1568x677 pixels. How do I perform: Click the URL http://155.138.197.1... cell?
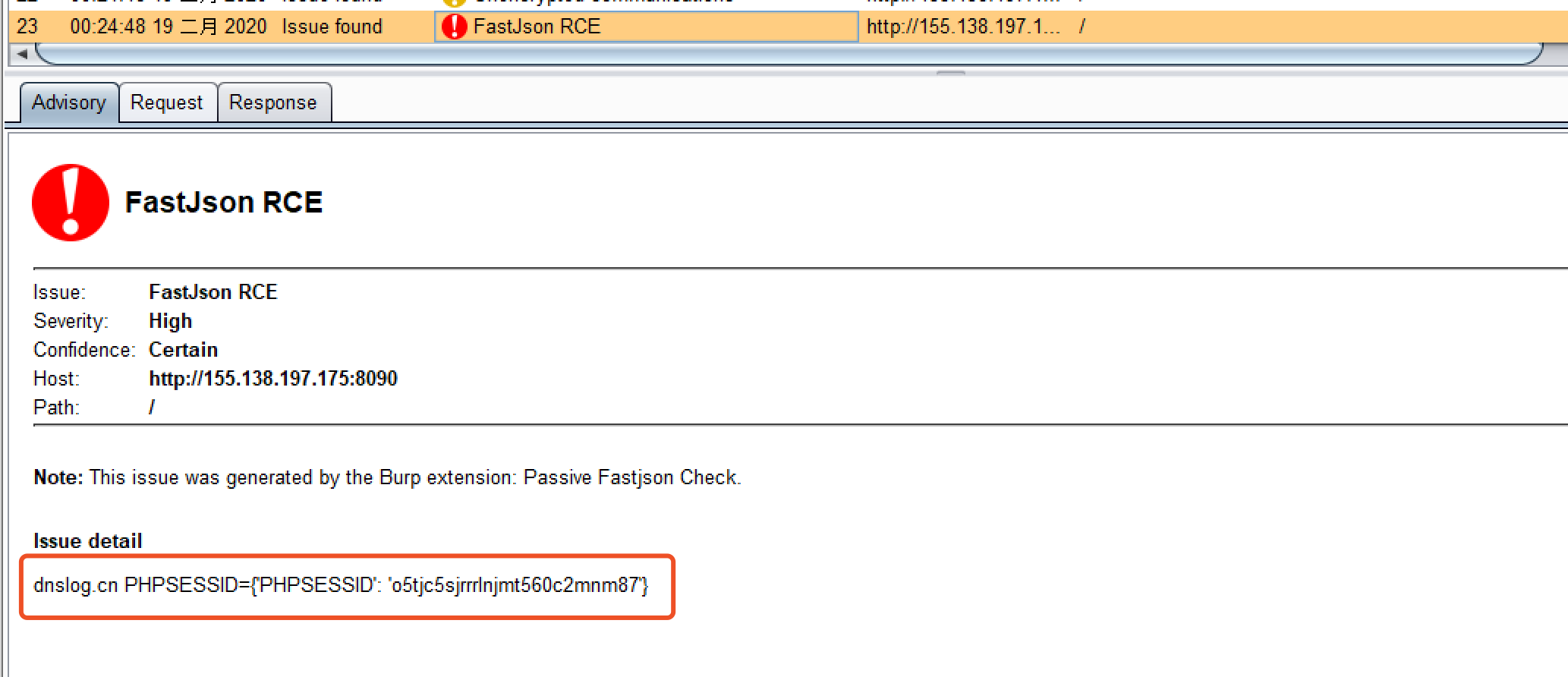click(964, 27)
